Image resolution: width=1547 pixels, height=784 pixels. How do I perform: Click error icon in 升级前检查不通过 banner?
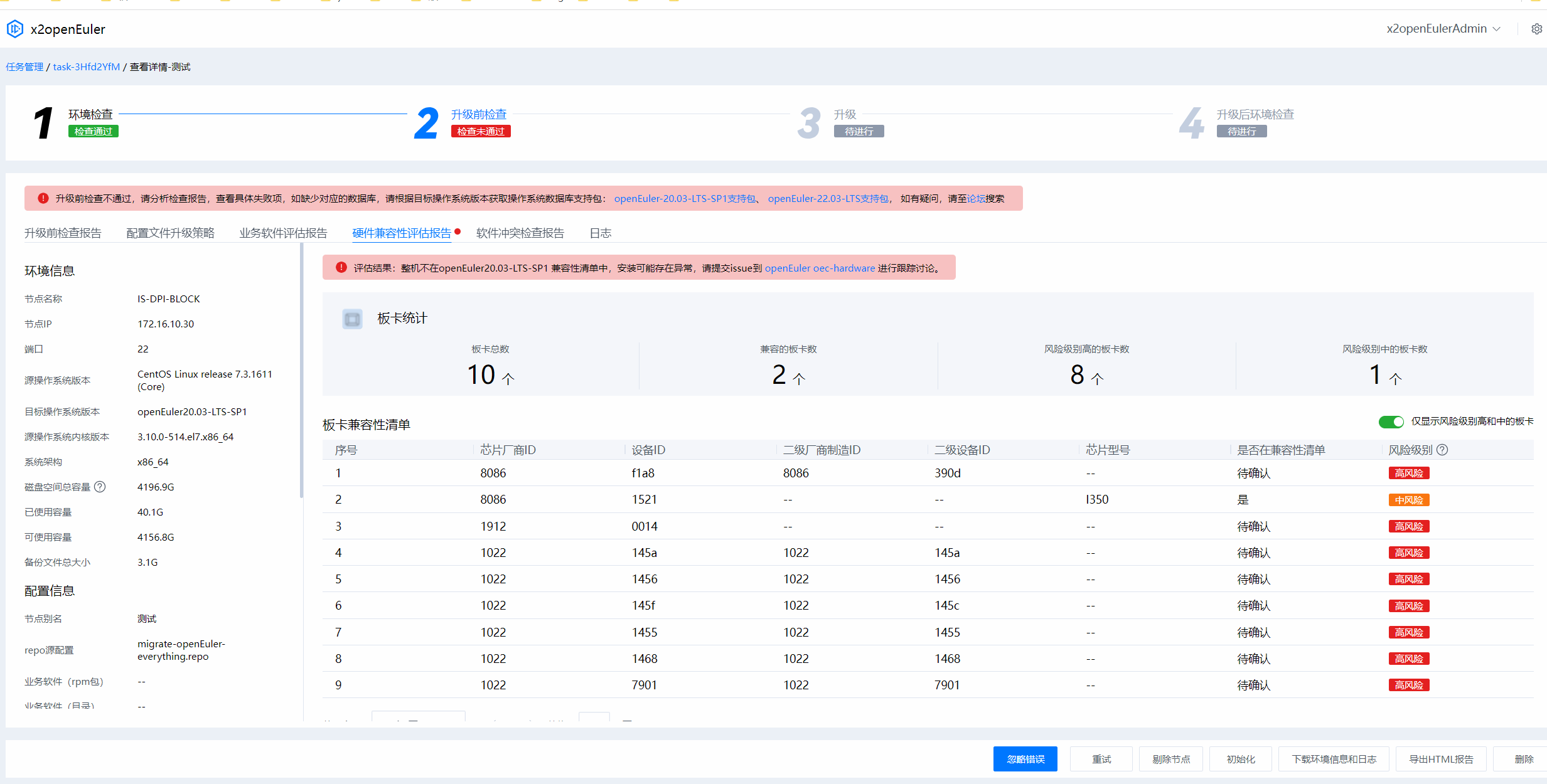[43, 198]
